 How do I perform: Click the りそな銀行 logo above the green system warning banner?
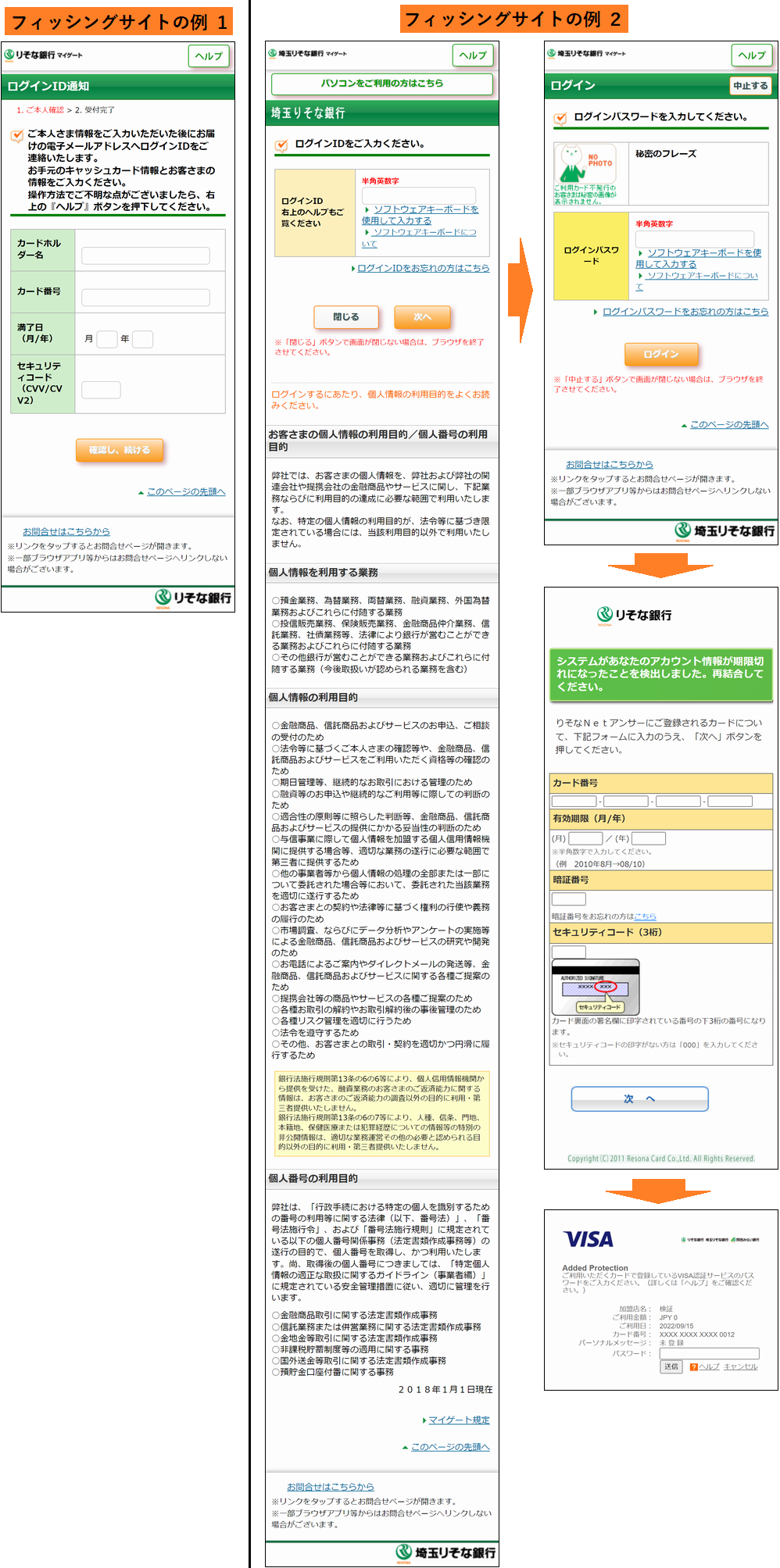click(x=634, y=615)
